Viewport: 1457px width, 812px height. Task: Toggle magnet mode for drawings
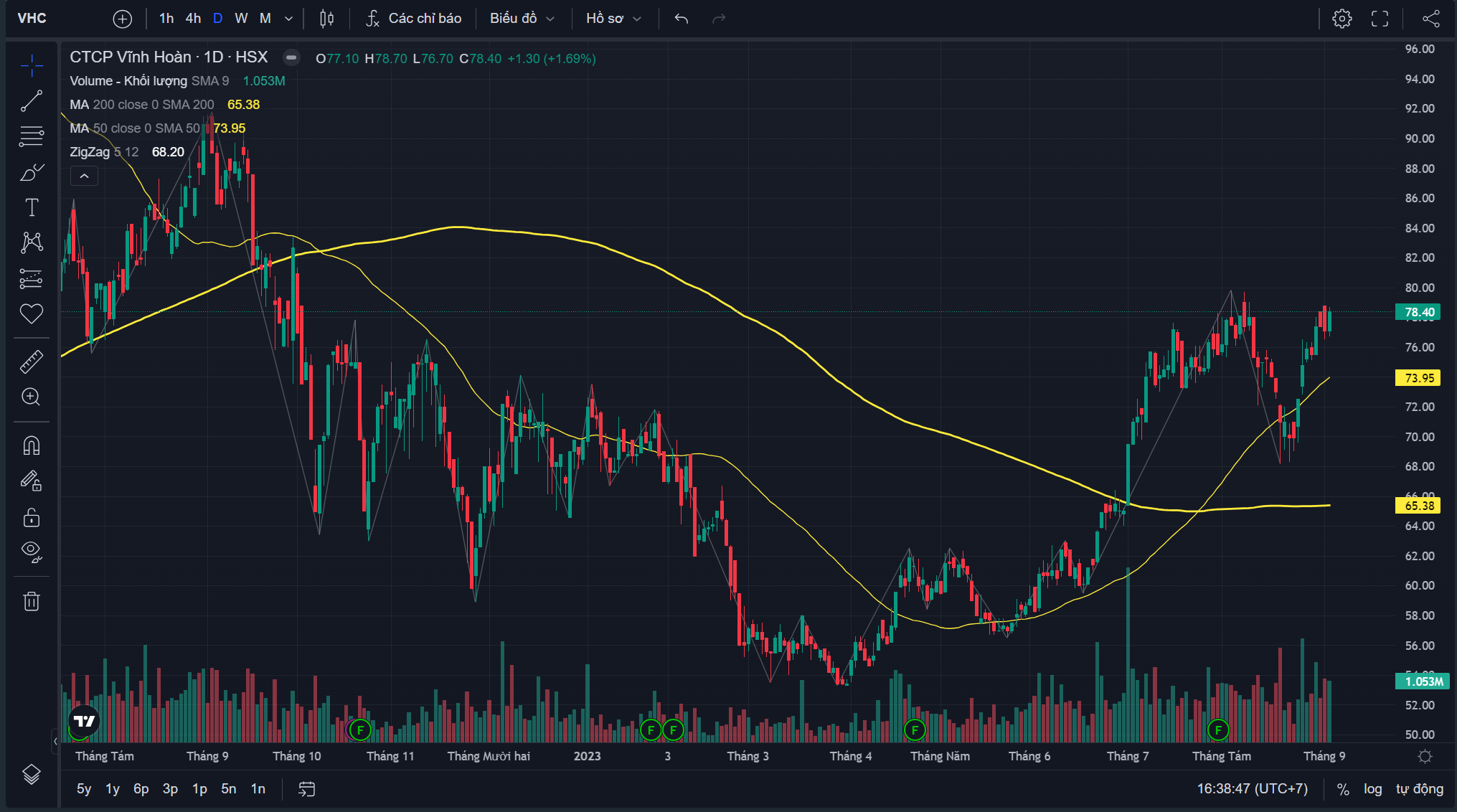[x=31, y=446]
